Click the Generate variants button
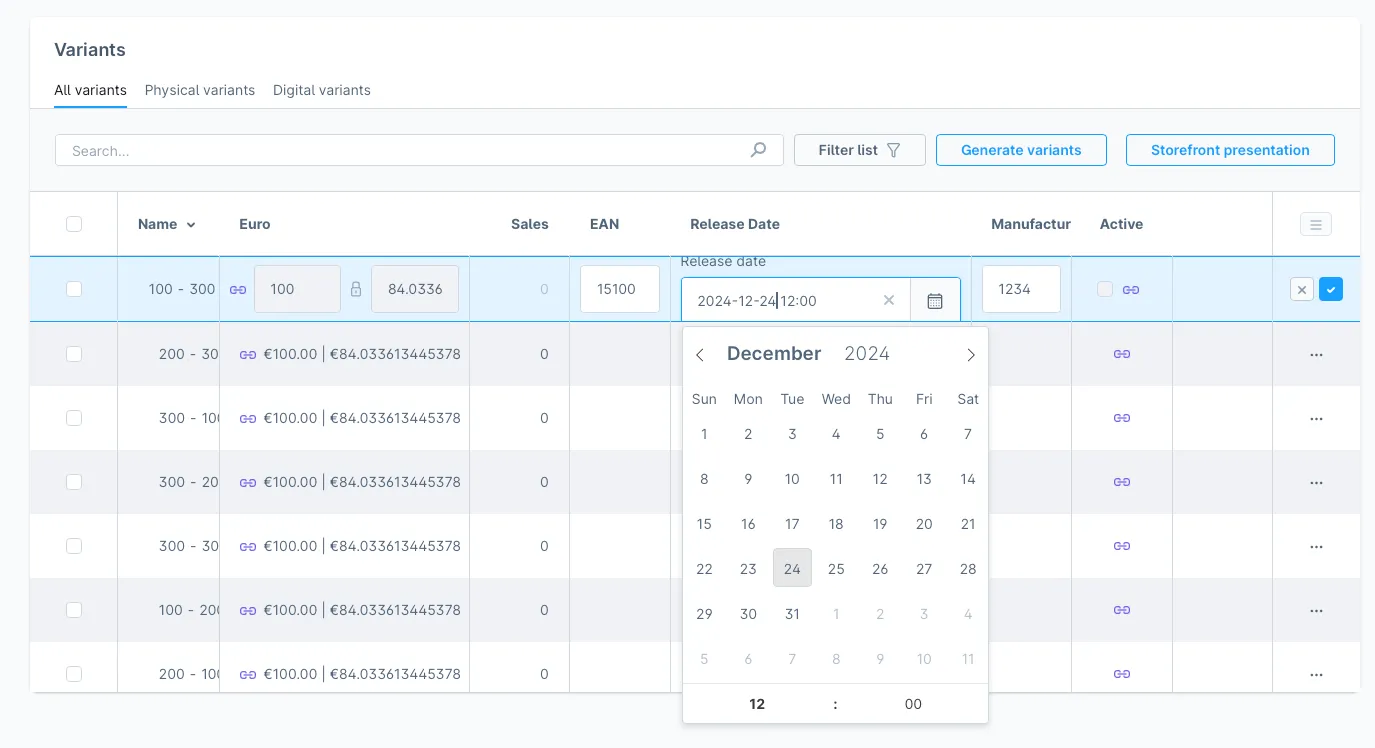Viewport: 1375px width, 748px height. [1020, 149]
